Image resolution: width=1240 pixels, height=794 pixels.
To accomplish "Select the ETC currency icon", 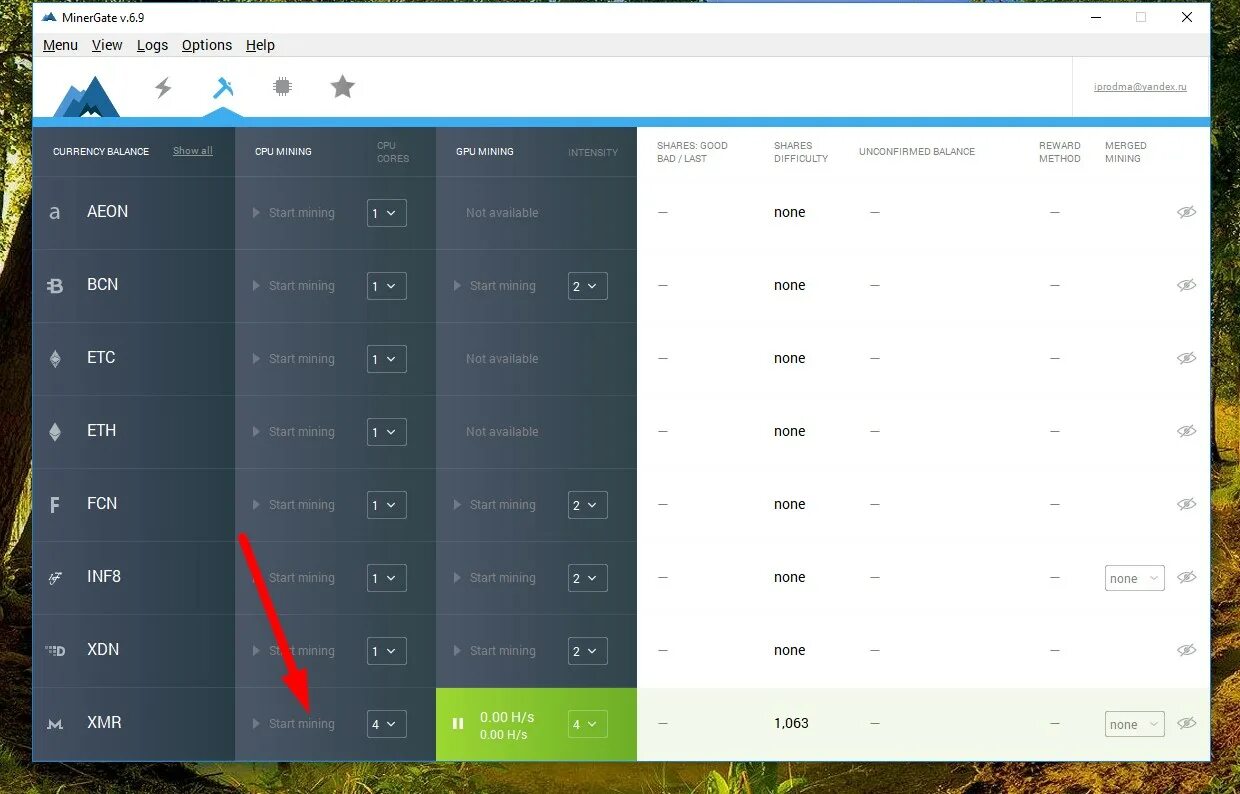I will (55, 359).
